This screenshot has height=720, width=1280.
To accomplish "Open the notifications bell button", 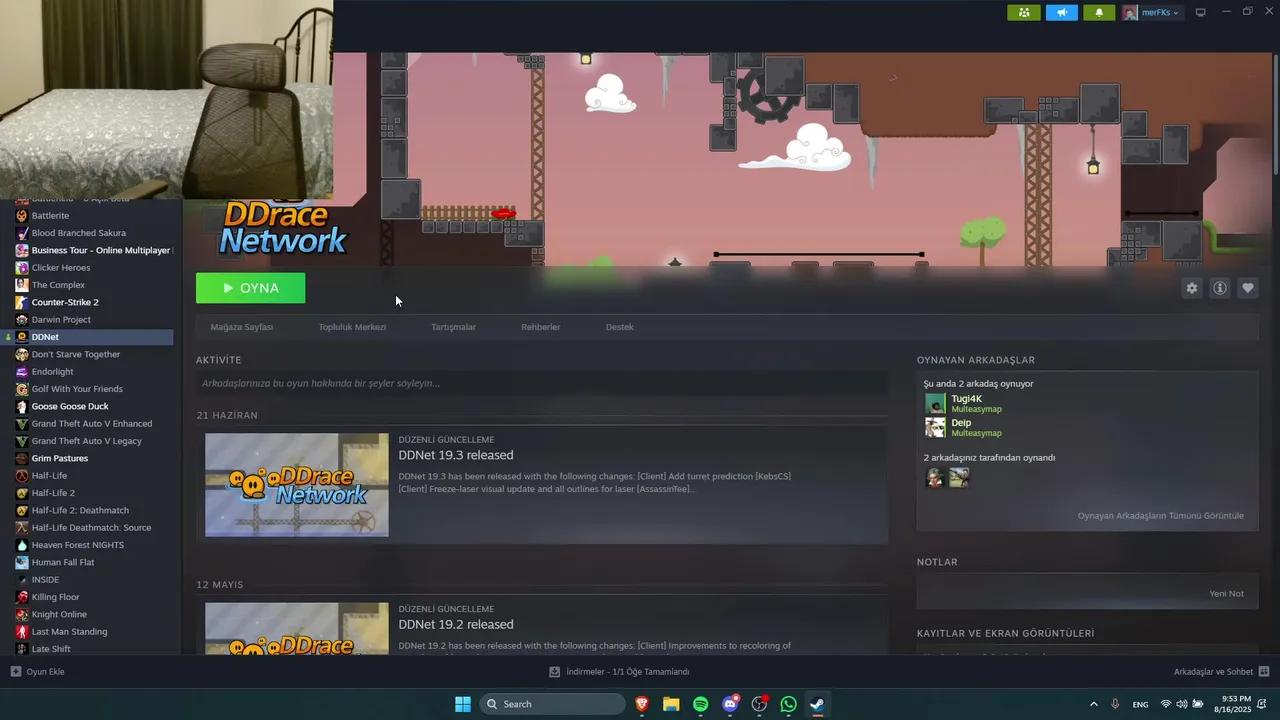I will (1099, 12).
